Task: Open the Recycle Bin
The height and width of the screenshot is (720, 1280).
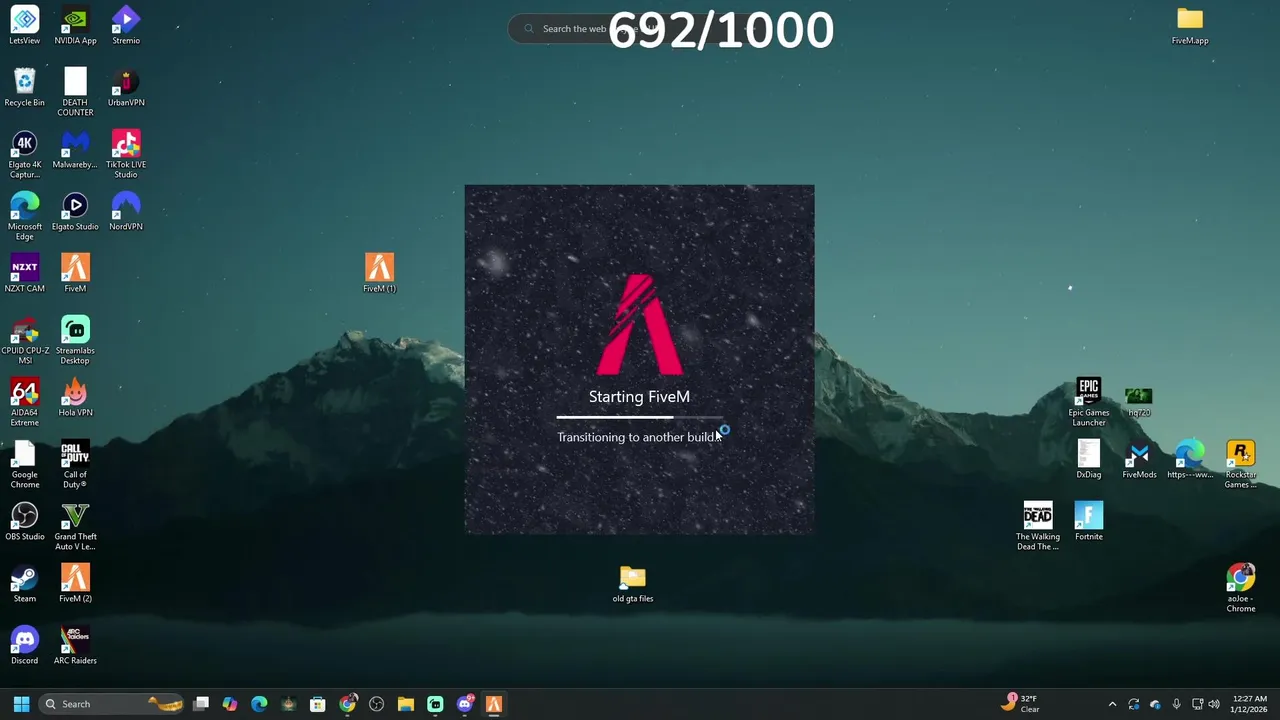Action: coord(25,88)
